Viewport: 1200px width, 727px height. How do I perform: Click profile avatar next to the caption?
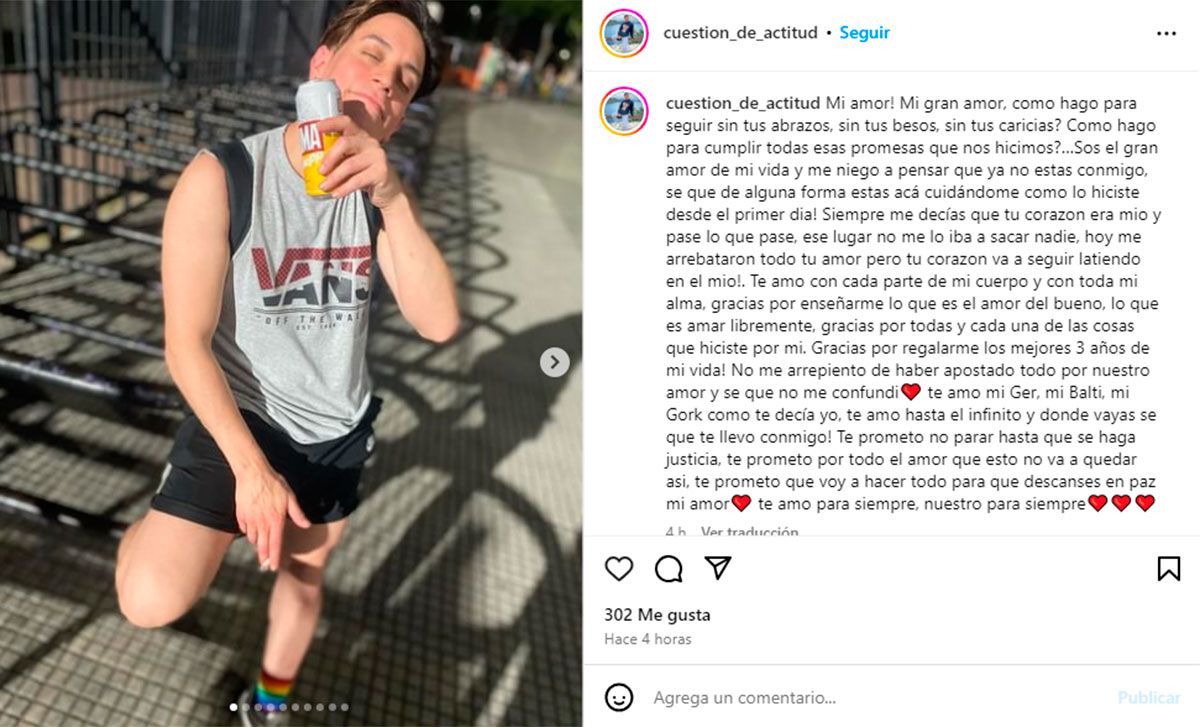[x=624, y=111]
